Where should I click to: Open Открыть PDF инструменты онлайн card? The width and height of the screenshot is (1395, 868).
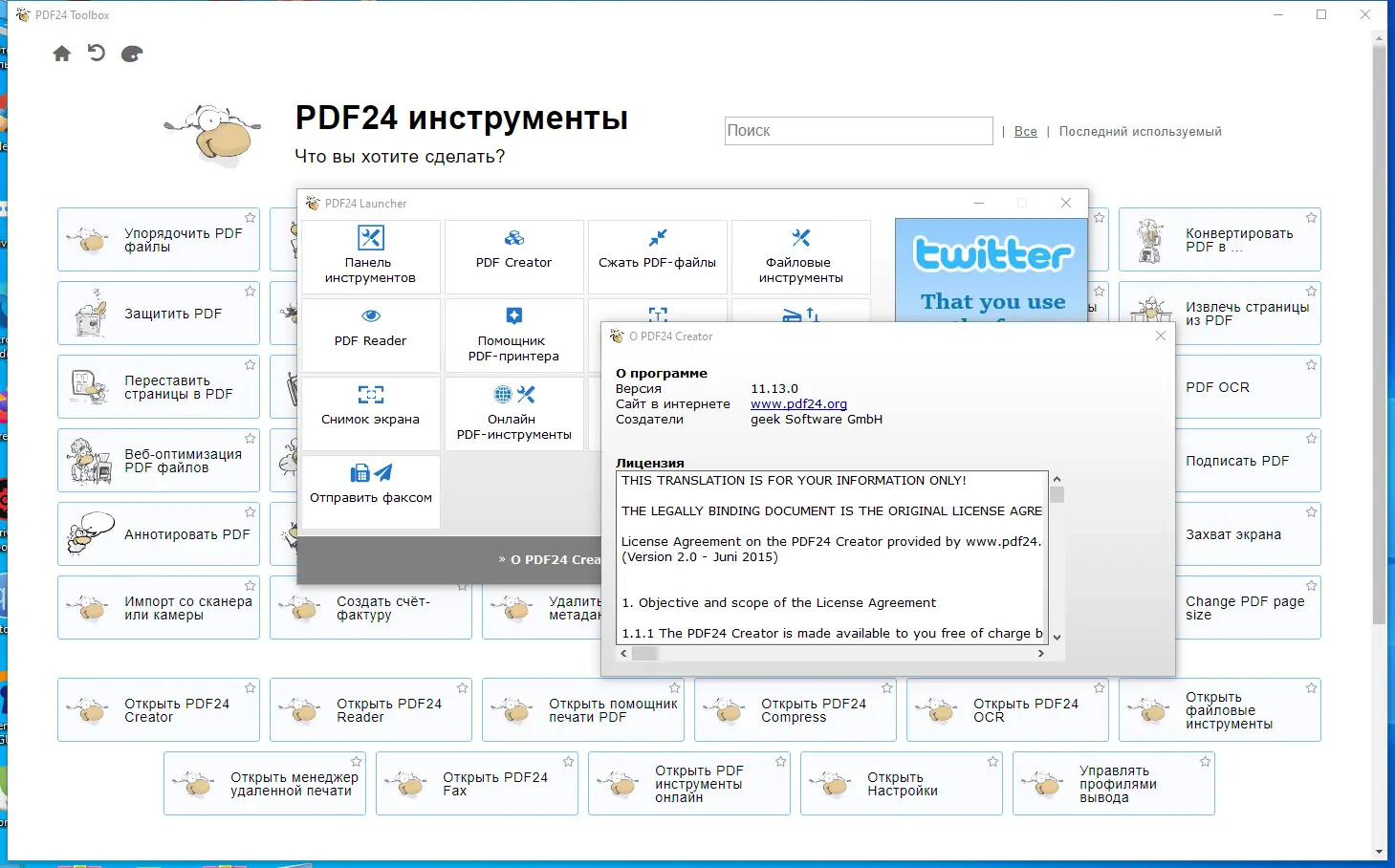(x=689, y=784)
